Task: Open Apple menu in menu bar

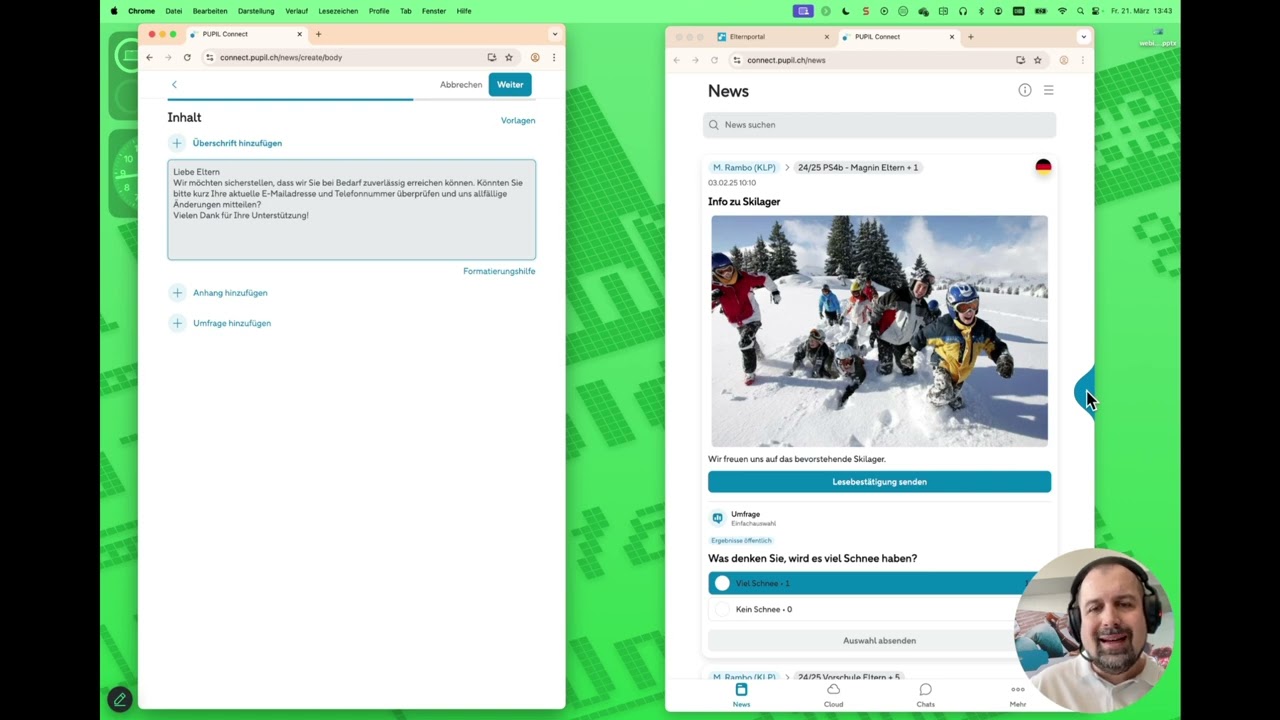Action: (114, 11)
